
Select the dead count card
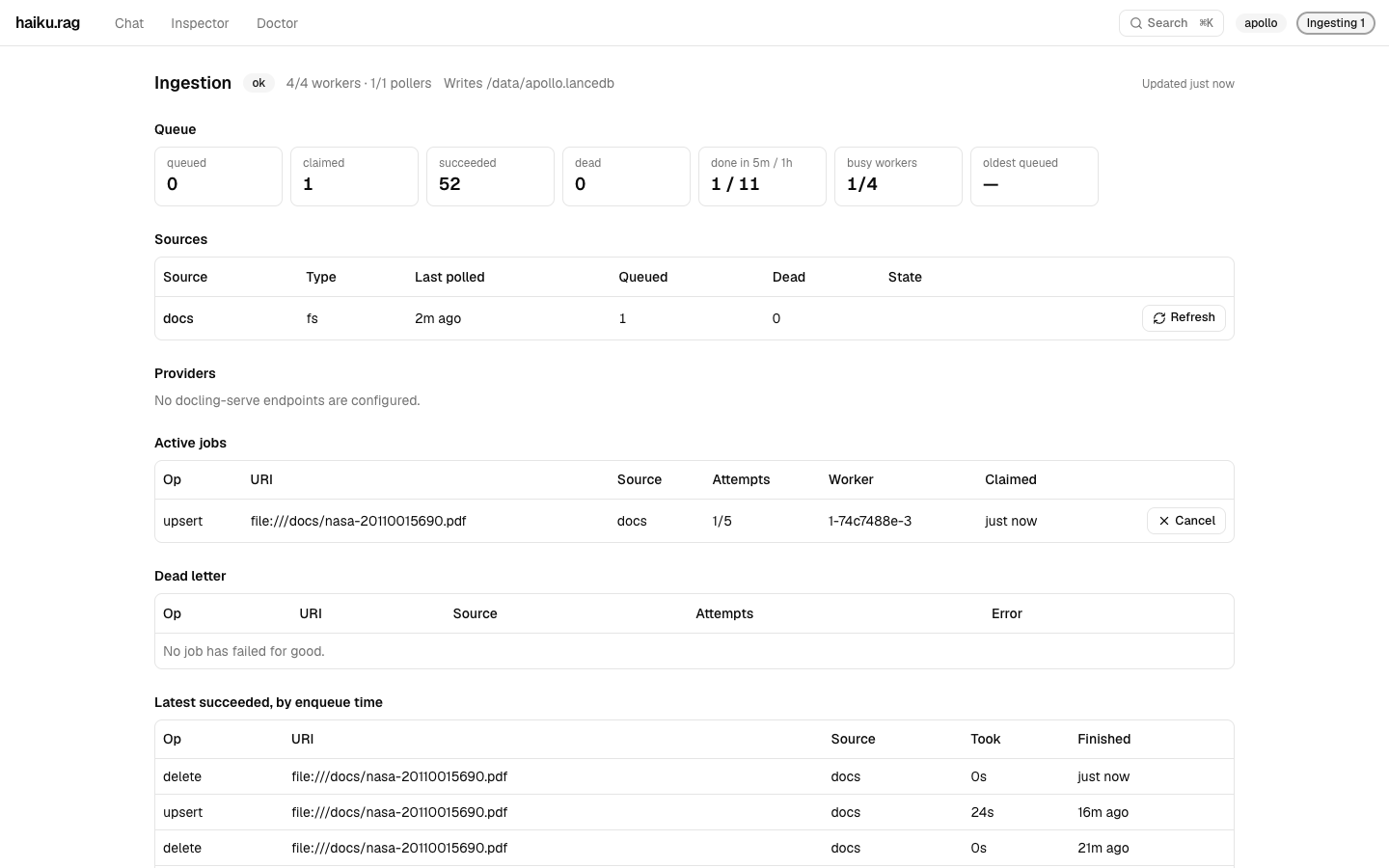(626, 176)
